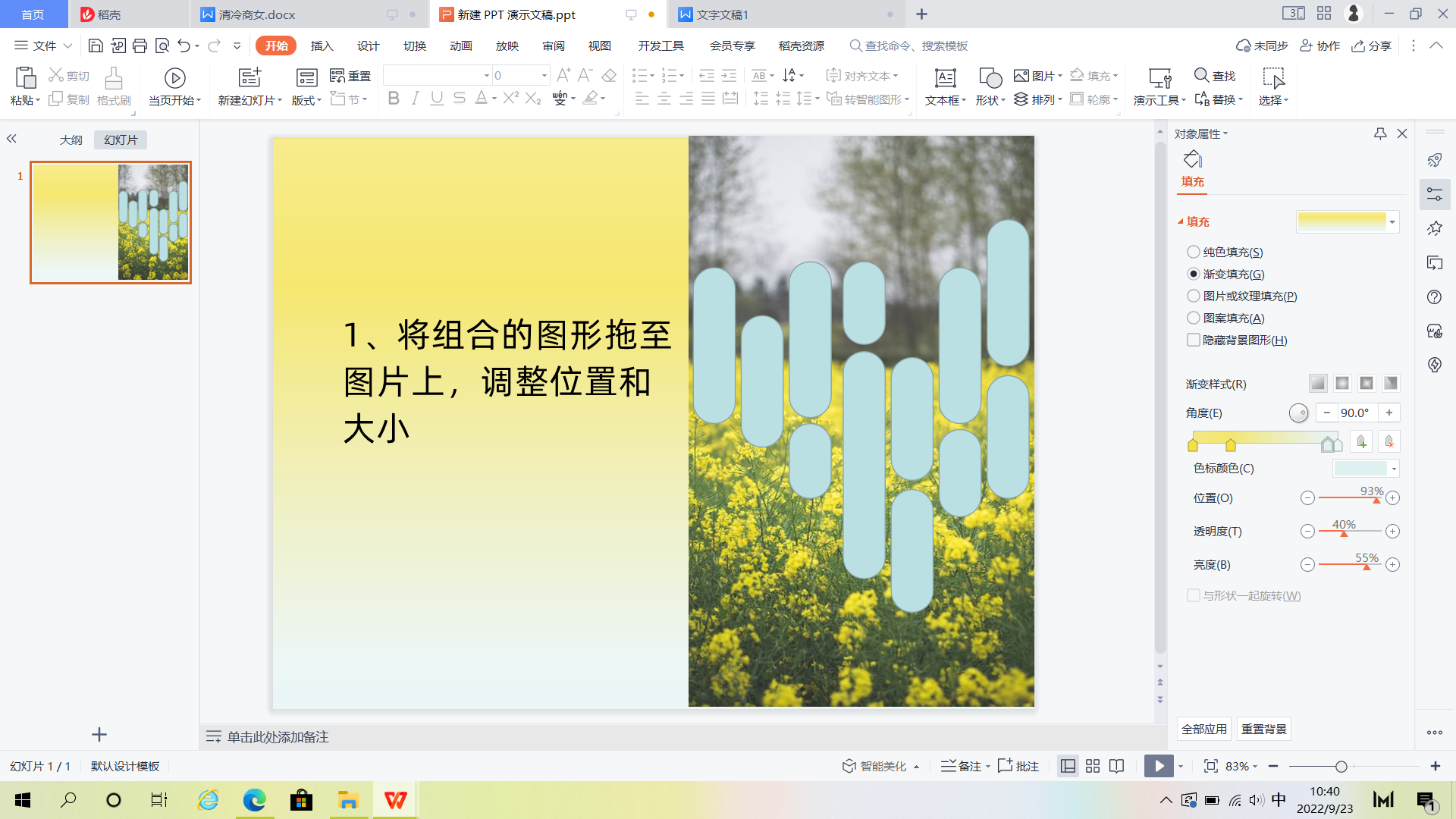Switch to slide sorter grid view icon
The image size is (1456, 819).
coord(1092,766)
